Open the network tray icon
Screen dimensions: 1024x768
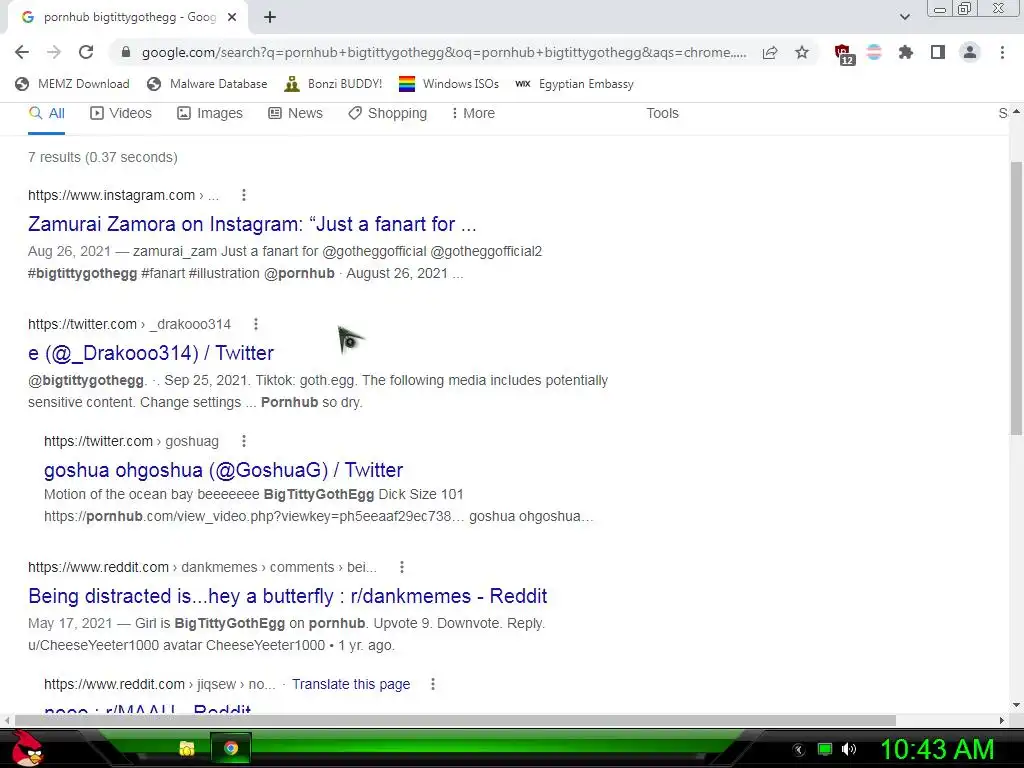825,749
